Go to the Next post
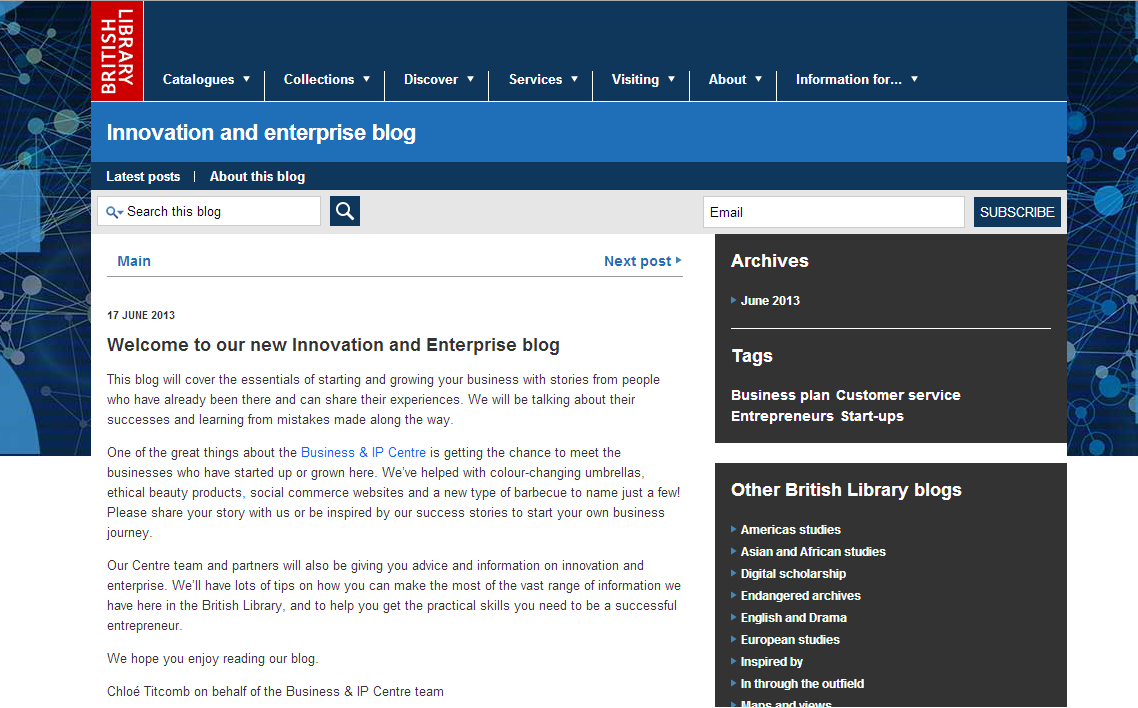 [x=642, y=261]
